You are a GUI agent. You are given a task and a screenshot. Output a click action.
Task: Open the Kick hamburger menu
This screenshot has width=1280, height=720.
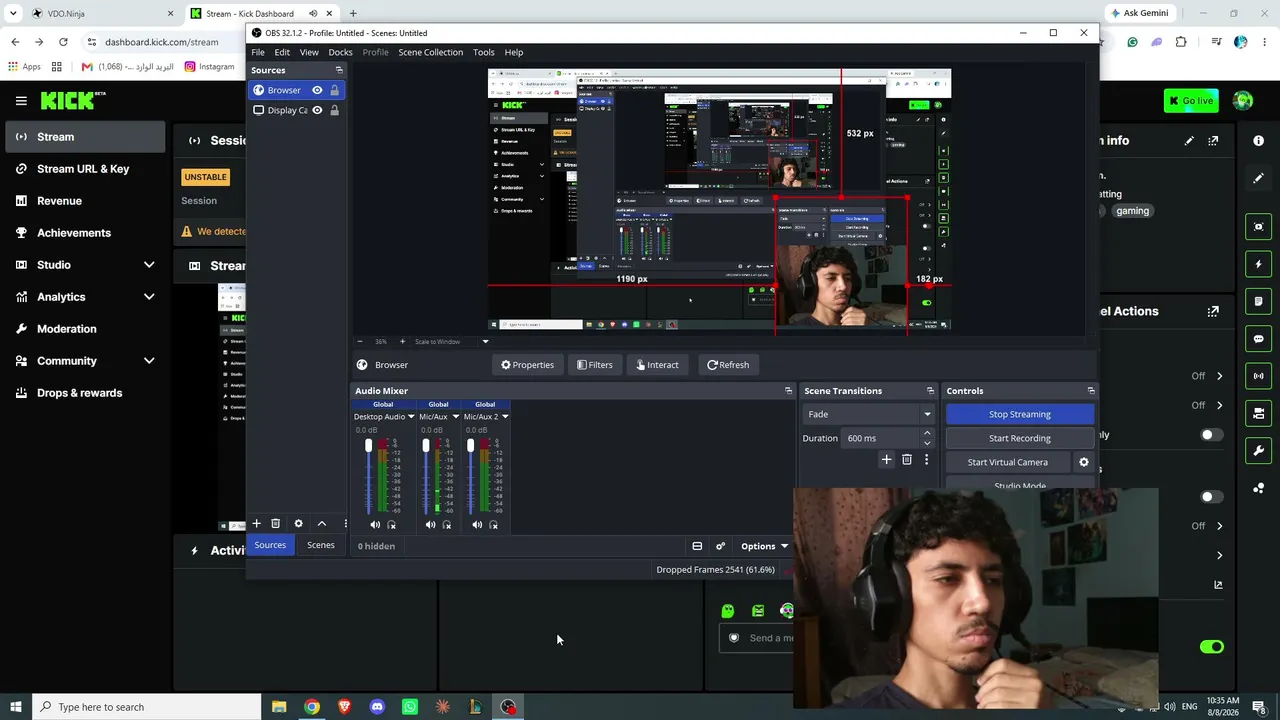point(21,100)
